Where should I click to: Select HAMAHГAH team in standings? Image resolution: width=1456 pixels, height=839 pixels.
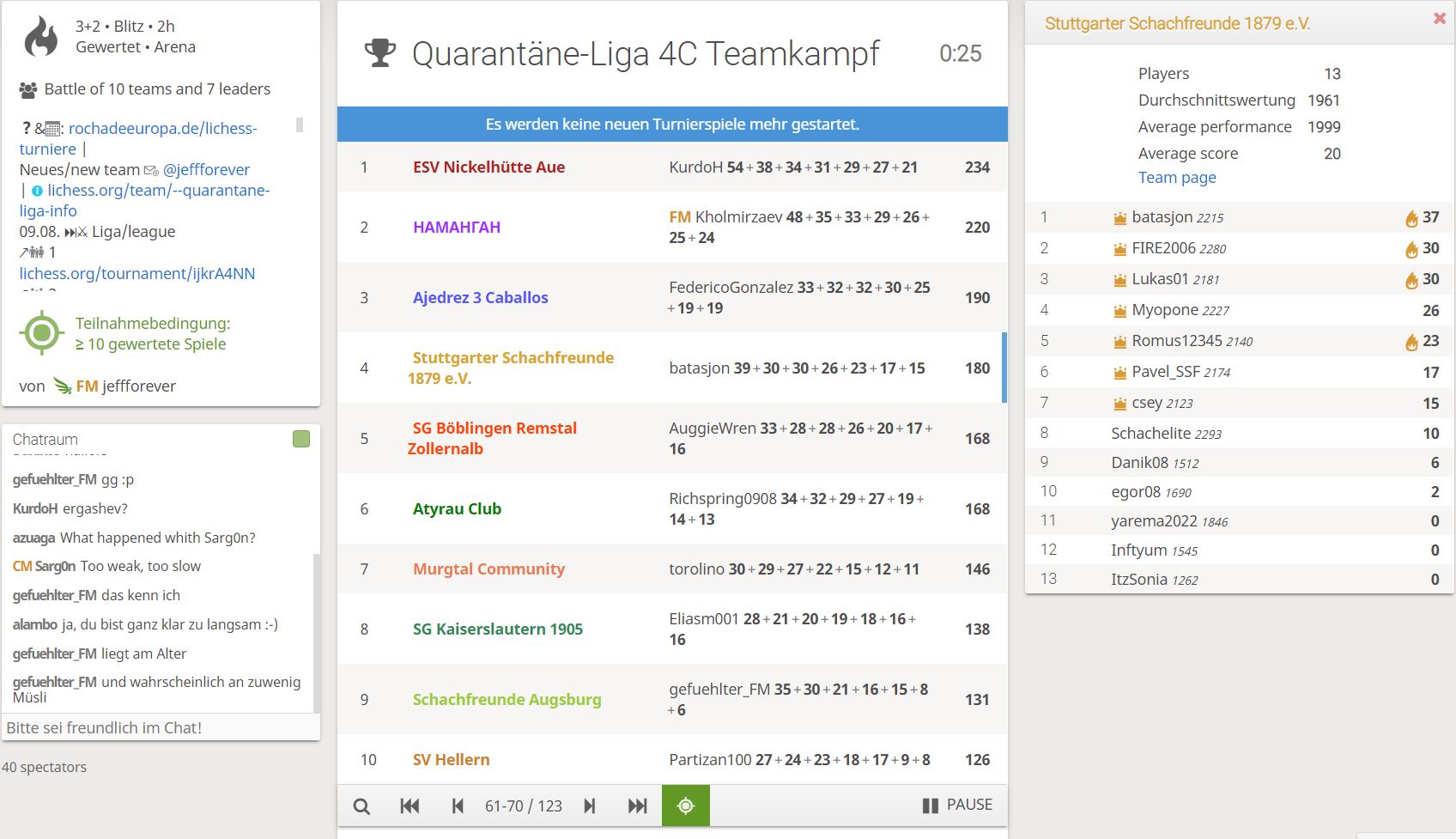pos(457,227)
